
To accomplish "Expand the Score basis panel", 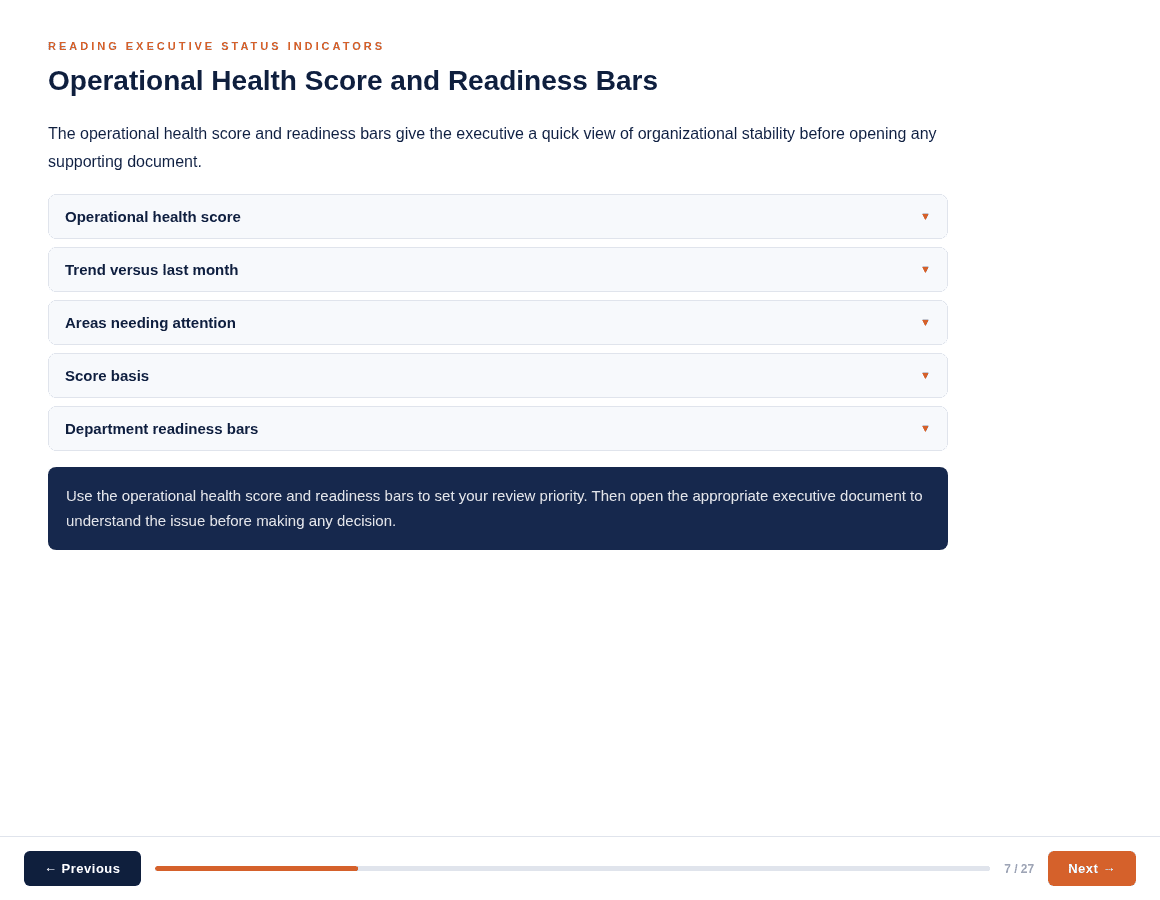I will 498,376.
